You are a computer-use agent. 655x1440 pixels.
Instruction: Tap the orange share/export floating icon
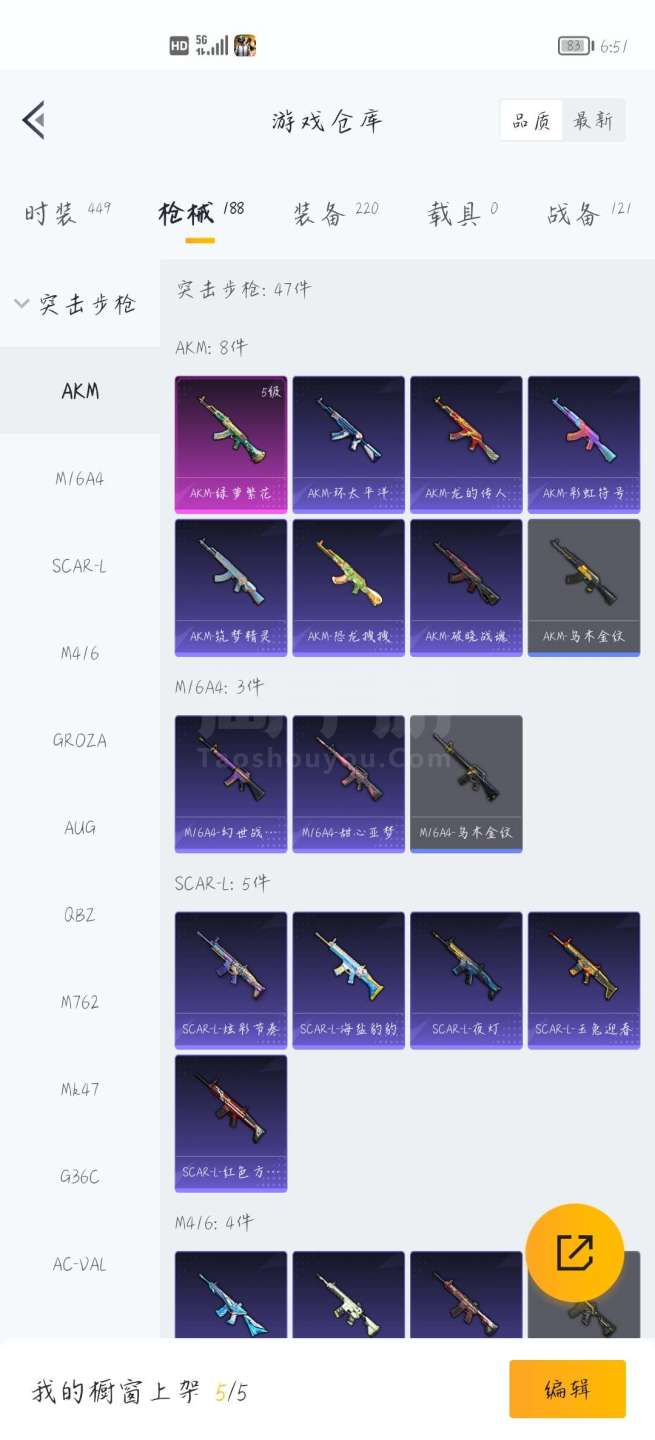(x=574, y=1253)
